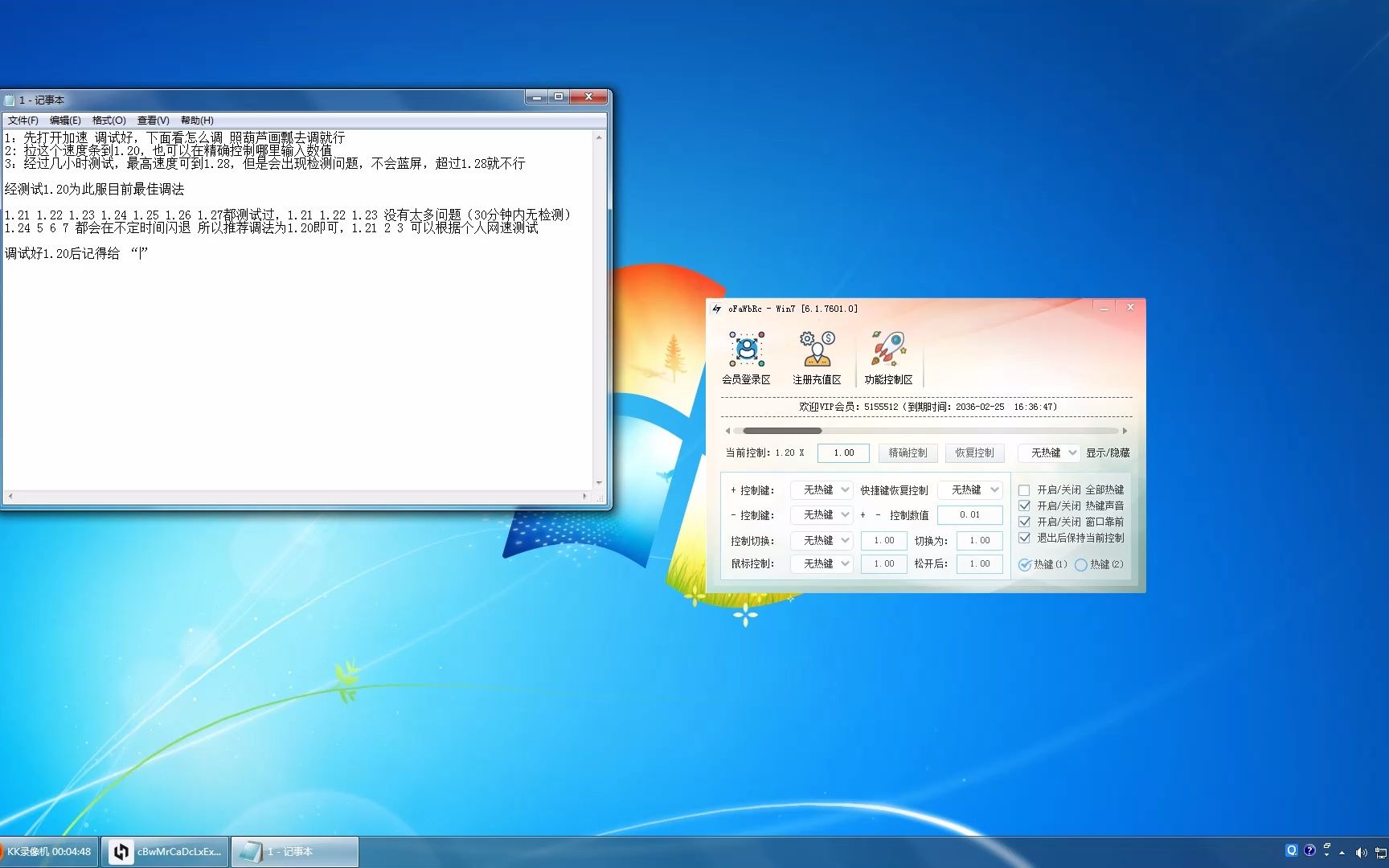Click Notepad line starting 调试好1.20后记得给
The width and height of the screenshot is (1389, 868).
[76, 254]
